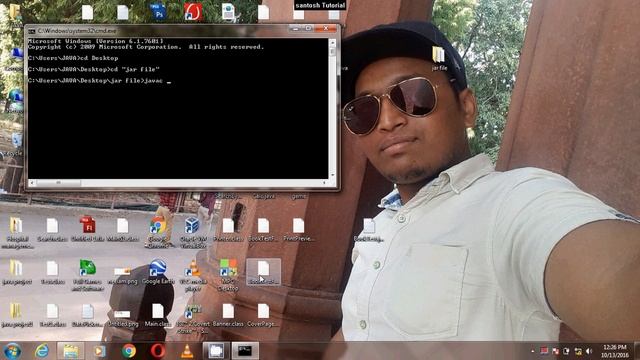The image size is (640, 360).
Task: Select the Photoshop shortcut on the desktop
Action: 158,11
